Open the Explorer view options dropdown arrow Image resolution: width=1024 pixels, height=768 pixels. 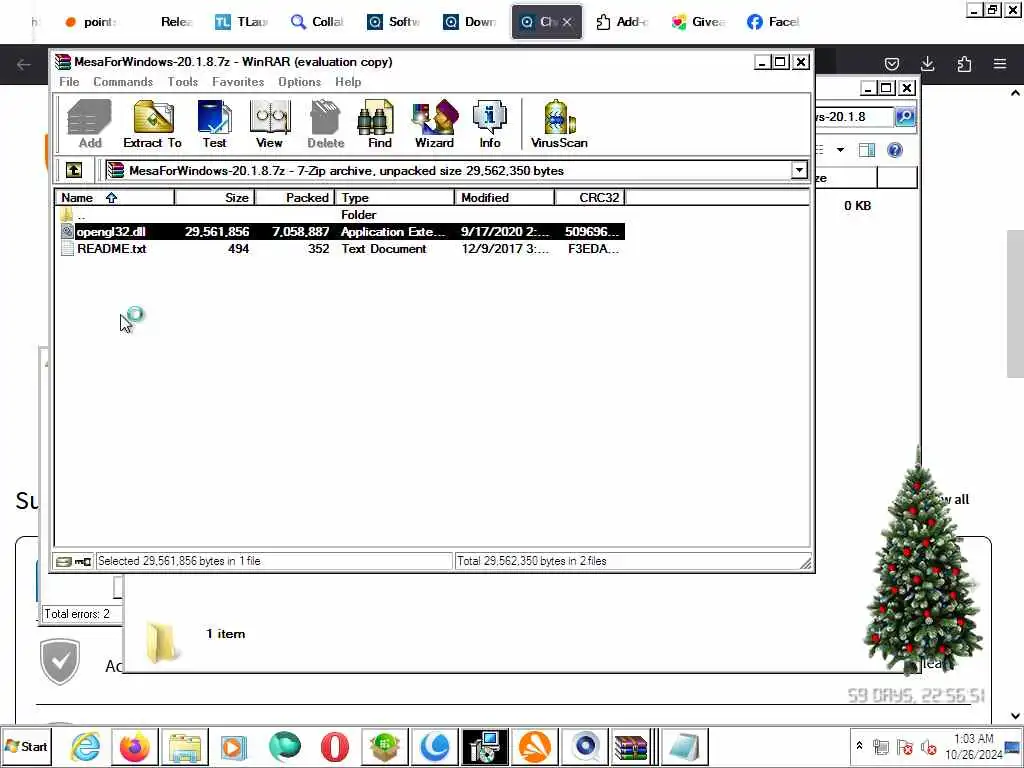tap(840, 150)
